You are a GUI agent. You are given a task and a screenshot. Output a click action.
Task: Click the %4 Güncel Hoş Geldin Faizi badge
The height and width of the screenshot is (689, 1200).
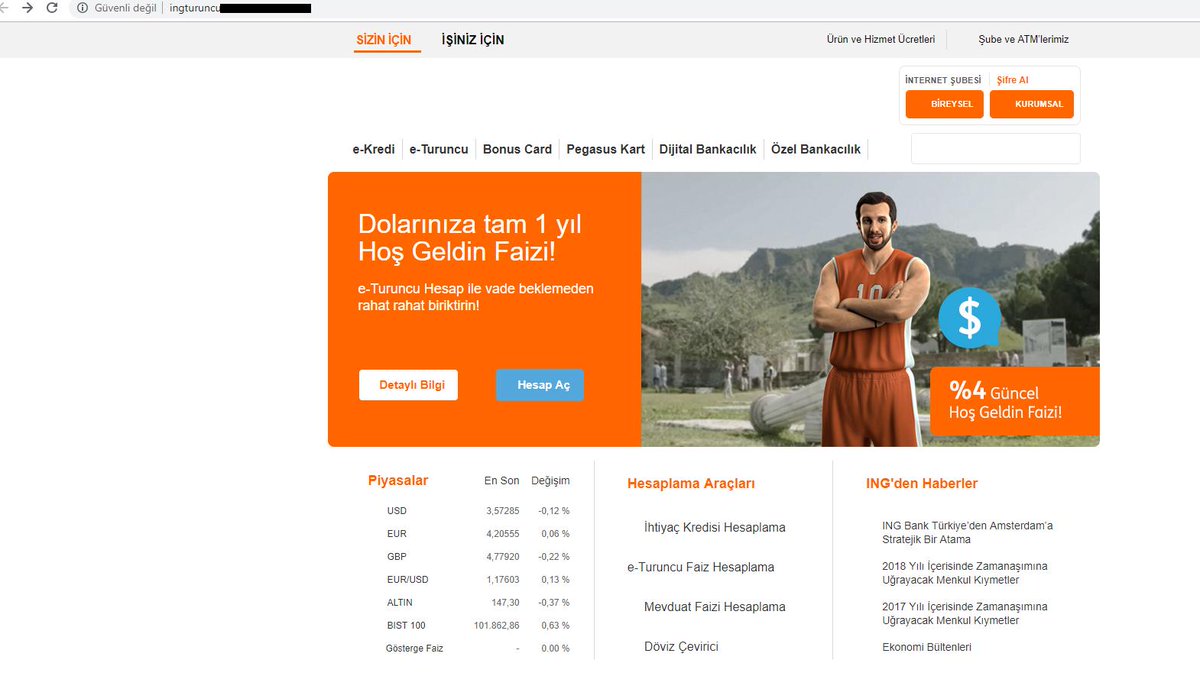coord(1014,401)
